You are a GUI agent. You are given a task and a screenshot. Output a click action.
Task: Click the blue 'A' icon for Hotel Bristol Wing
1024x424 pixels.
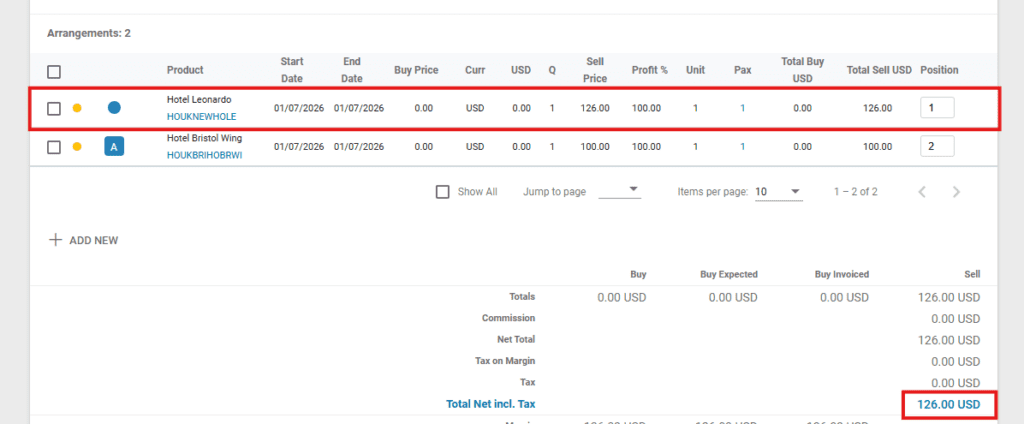click(x=114, y=147)
